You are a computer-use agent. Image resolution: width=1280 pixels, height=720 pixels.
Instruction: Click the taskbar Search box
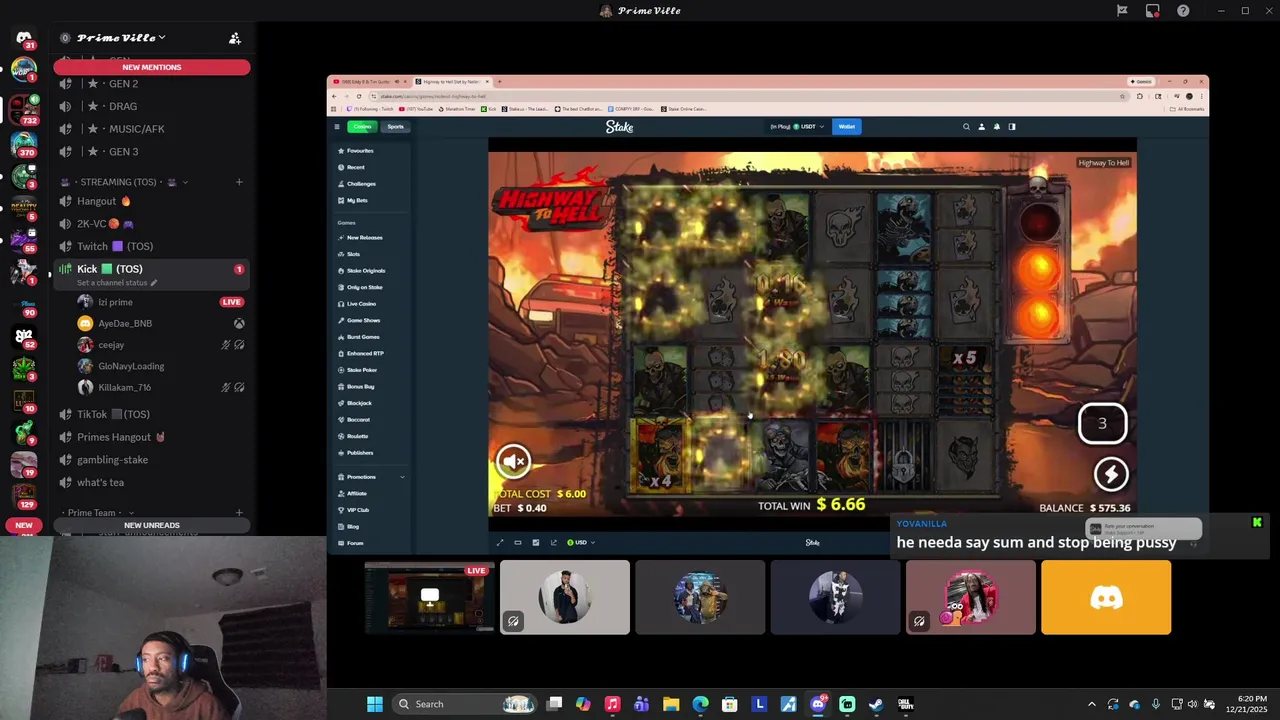(x=465, y=704)
